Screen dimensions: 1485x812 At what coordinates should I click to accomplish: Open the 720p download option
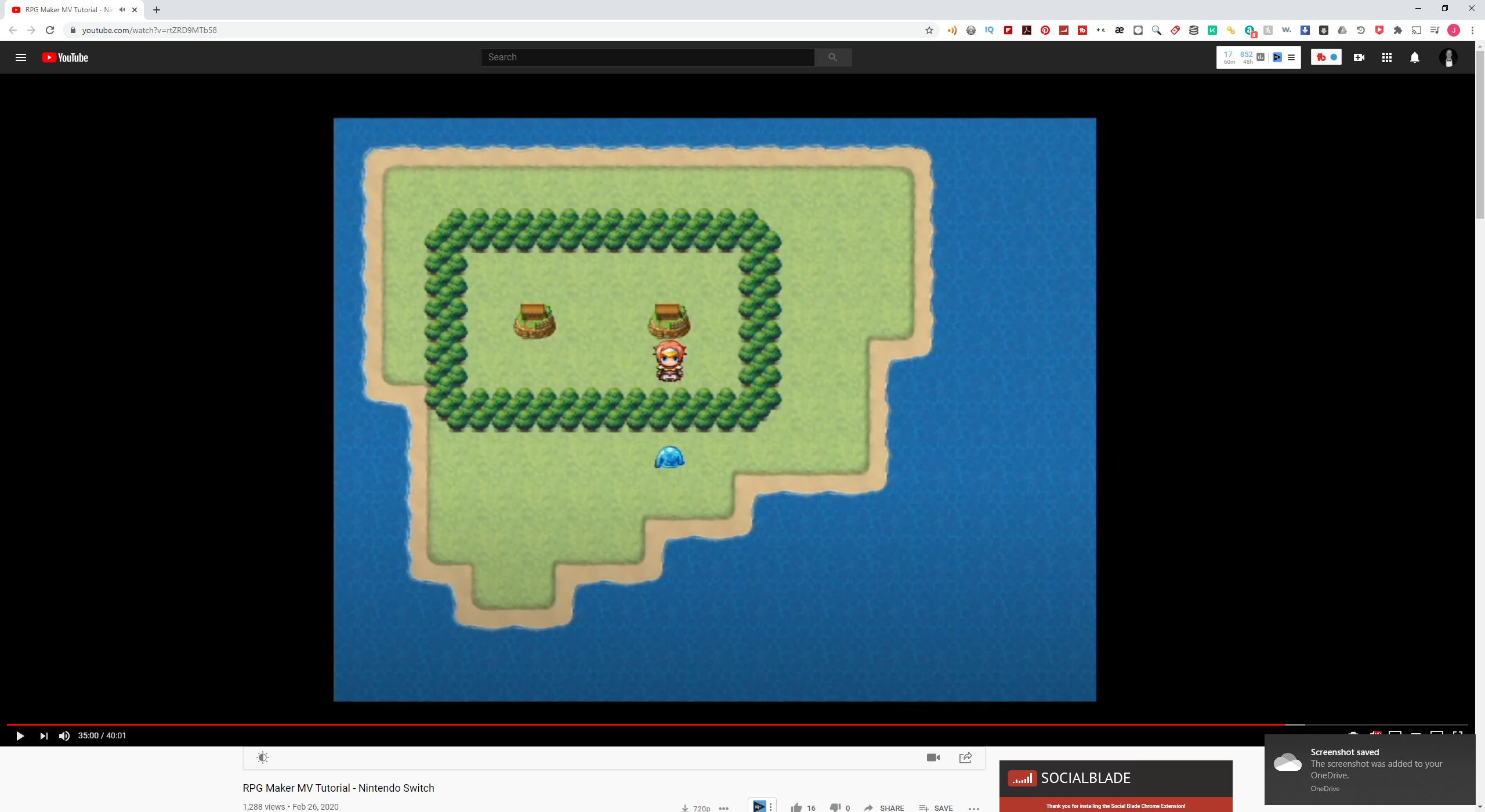pos(696,808)
